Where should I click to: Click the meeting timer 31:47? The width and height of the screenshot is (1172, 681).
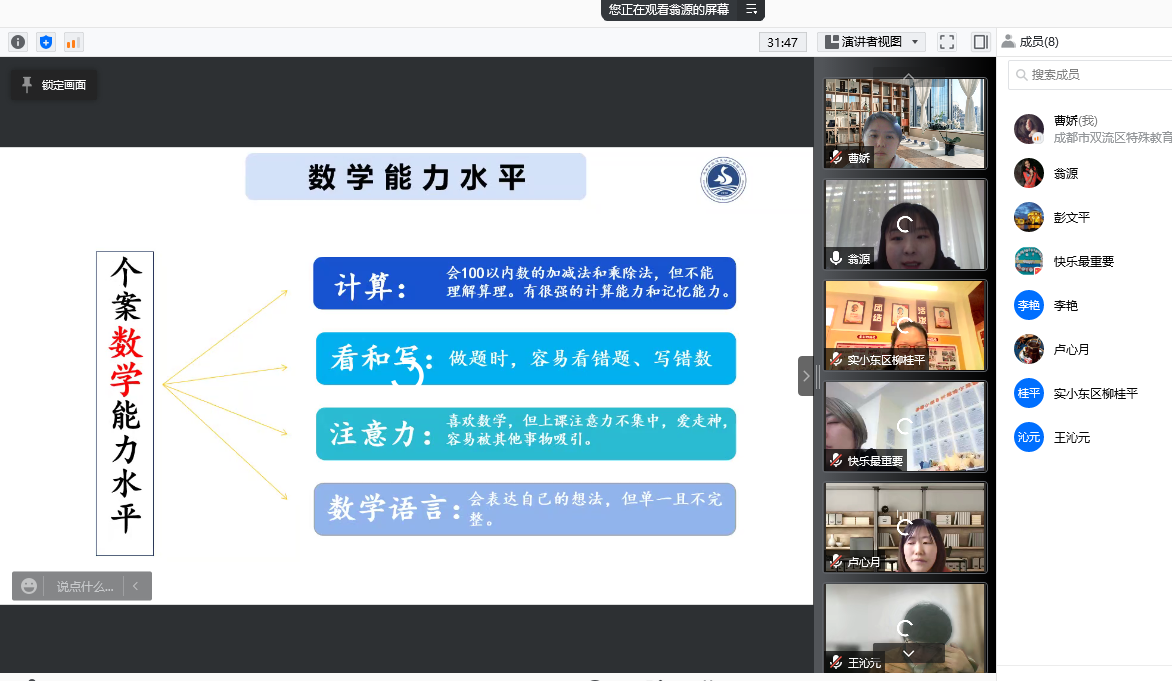tap(782, 42)
